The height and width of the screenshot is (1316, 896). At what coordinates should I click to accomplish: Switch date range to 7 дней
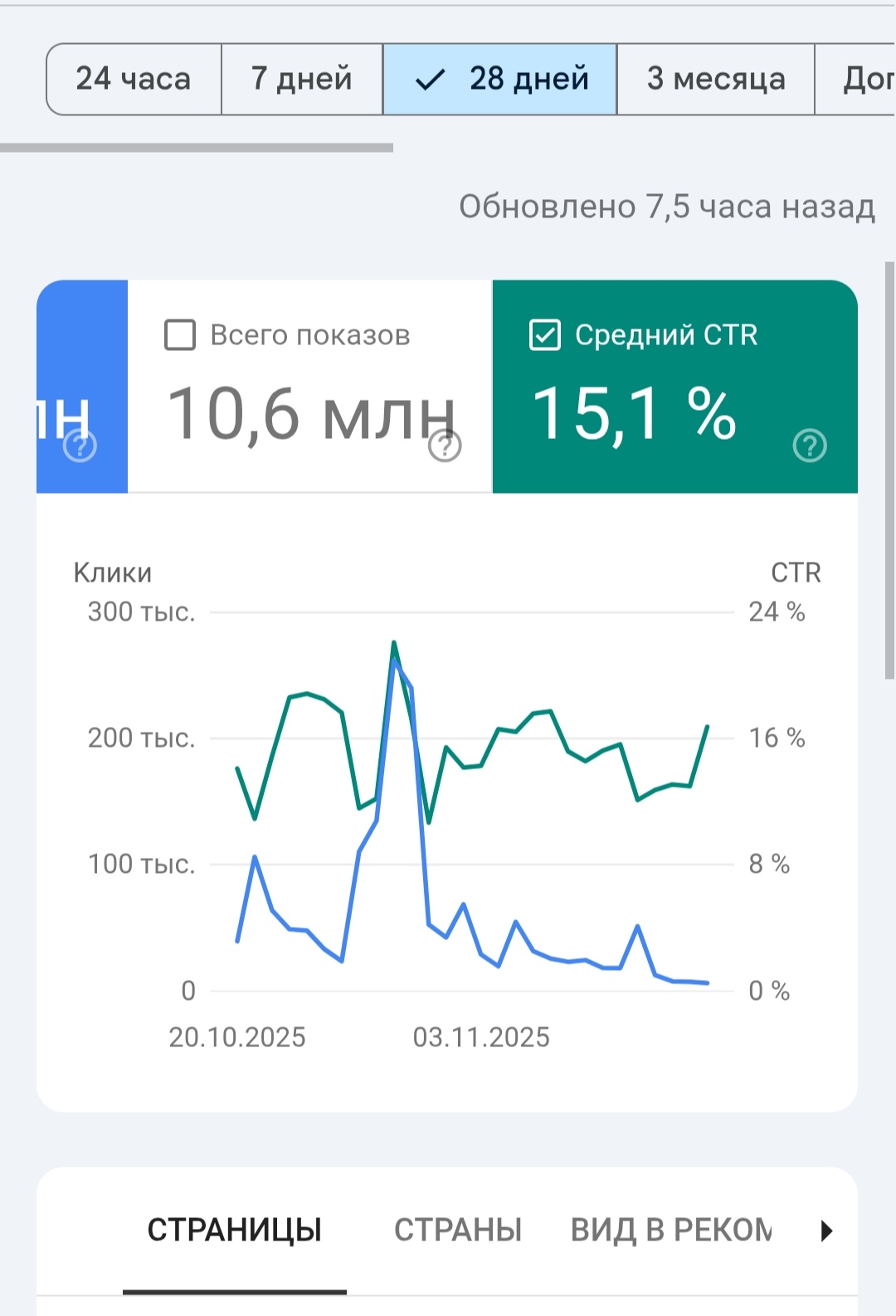pyautogui.click(x=301, y=80)
